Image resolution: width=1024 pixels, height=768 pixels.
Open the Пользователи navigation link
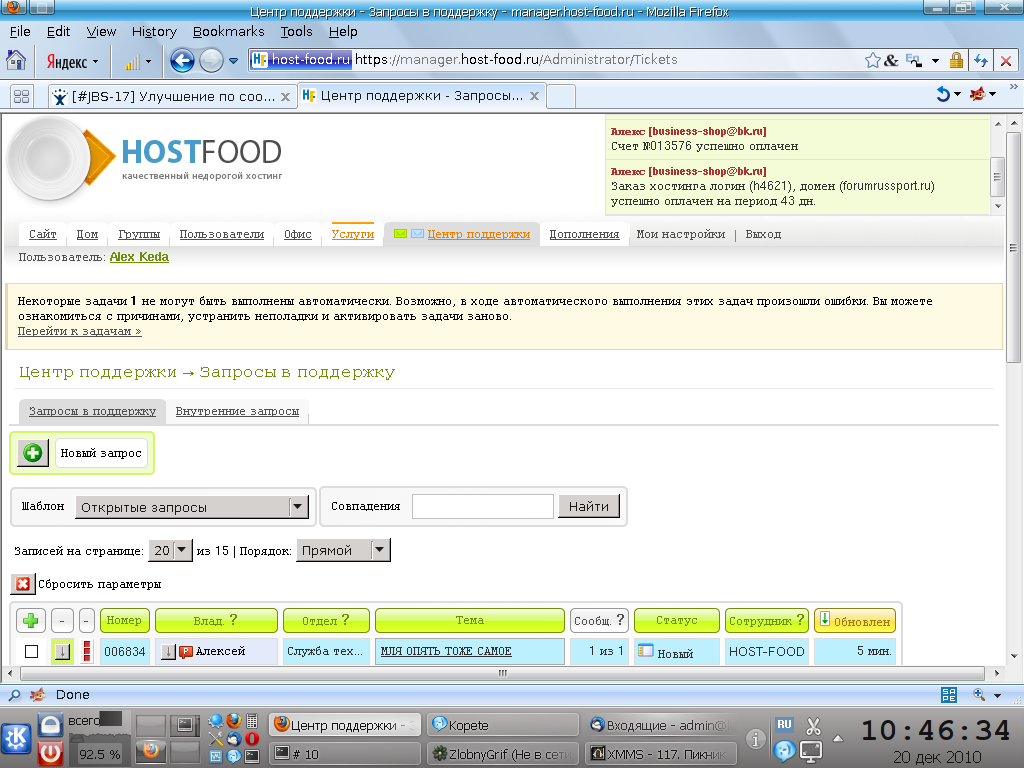[x=222, y=234]
